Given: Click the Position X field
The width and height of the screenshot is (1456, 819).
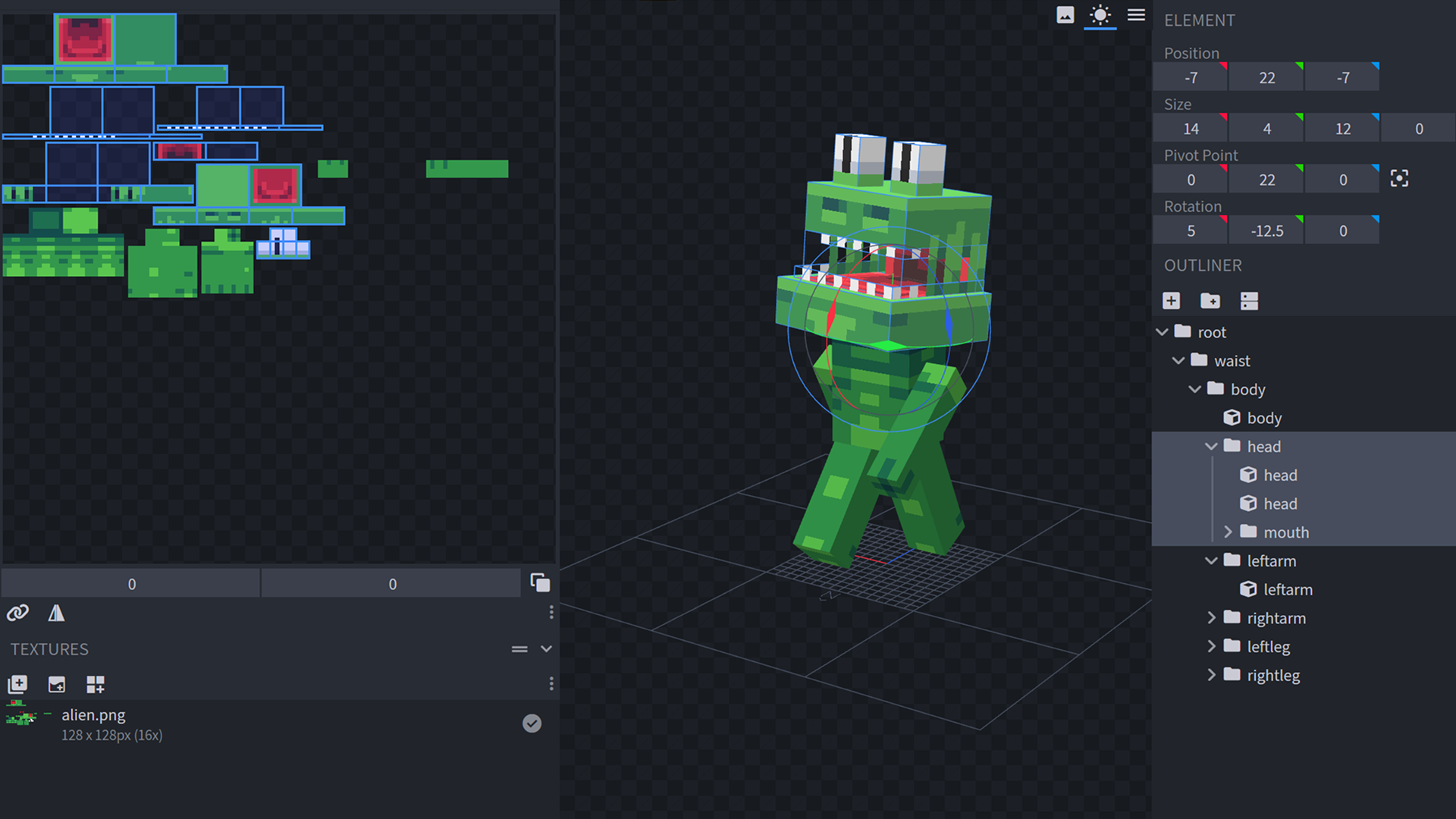Looking at the screenshot, I should [x=1191, y=77].
